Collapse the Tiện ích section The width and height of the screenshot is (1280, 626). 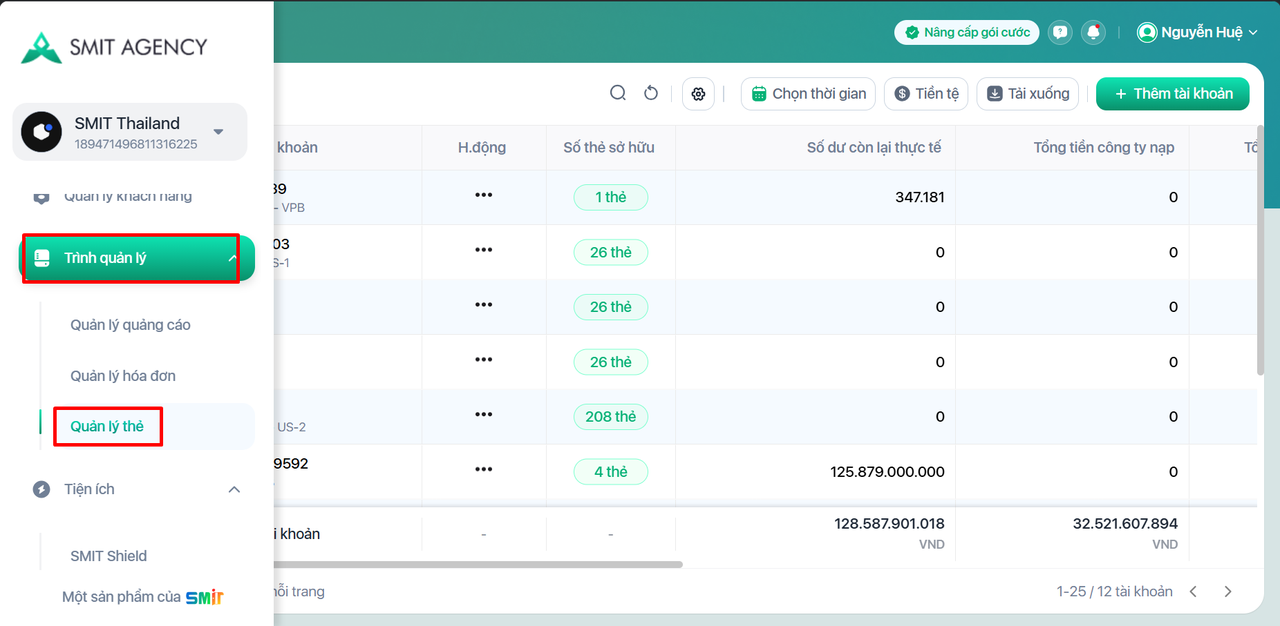(x=234, y=489)
